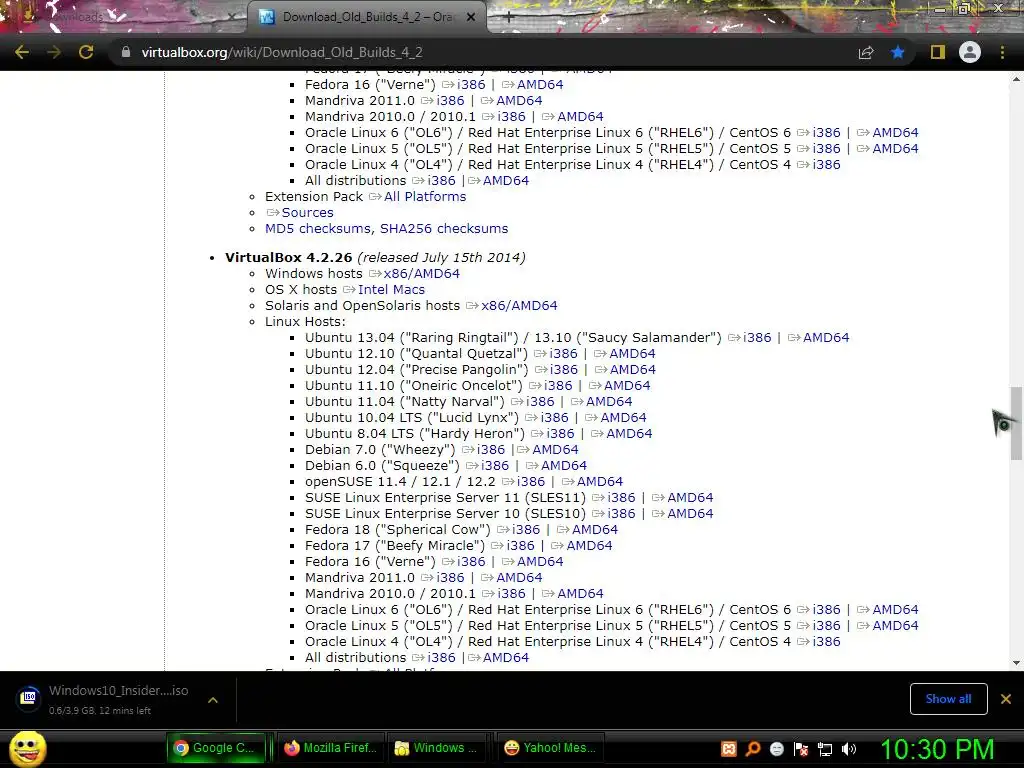Click scrollbar down arrow
This screenshot has width=1024, height=768.
pyautogui.click(x=1016, y=663)
